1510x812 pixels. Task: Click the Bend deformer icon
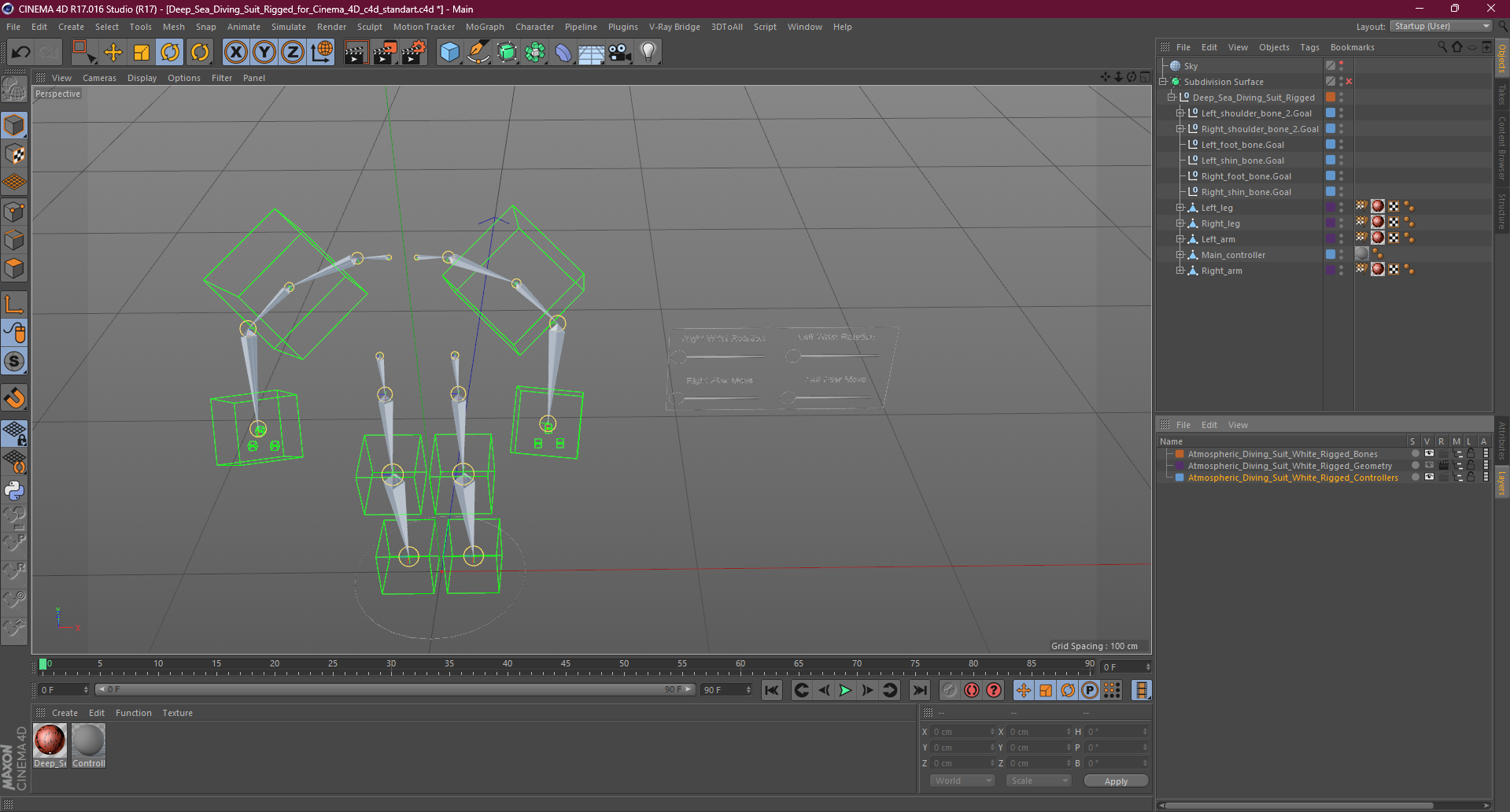click(x=563, y=53)
